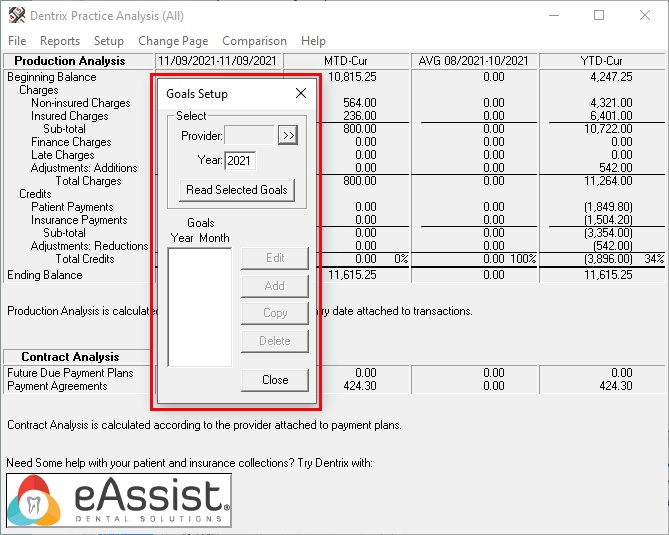This screenshot has height=535, width=669.
Task: Click the YTD-Cur column header
Action: click(x=602, y=61)
